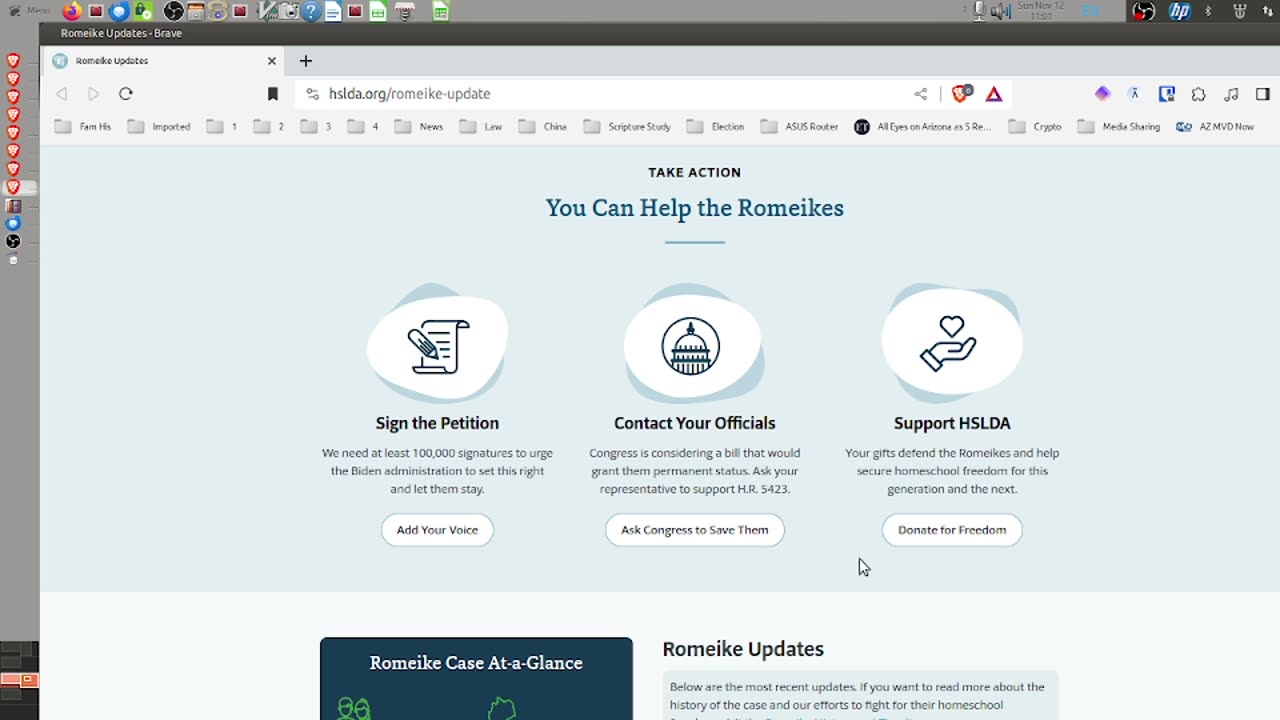This screenshot has width=1280, height=720.
Task: Open All Eyes on Arizona bookmark
Action: point(923,126)
